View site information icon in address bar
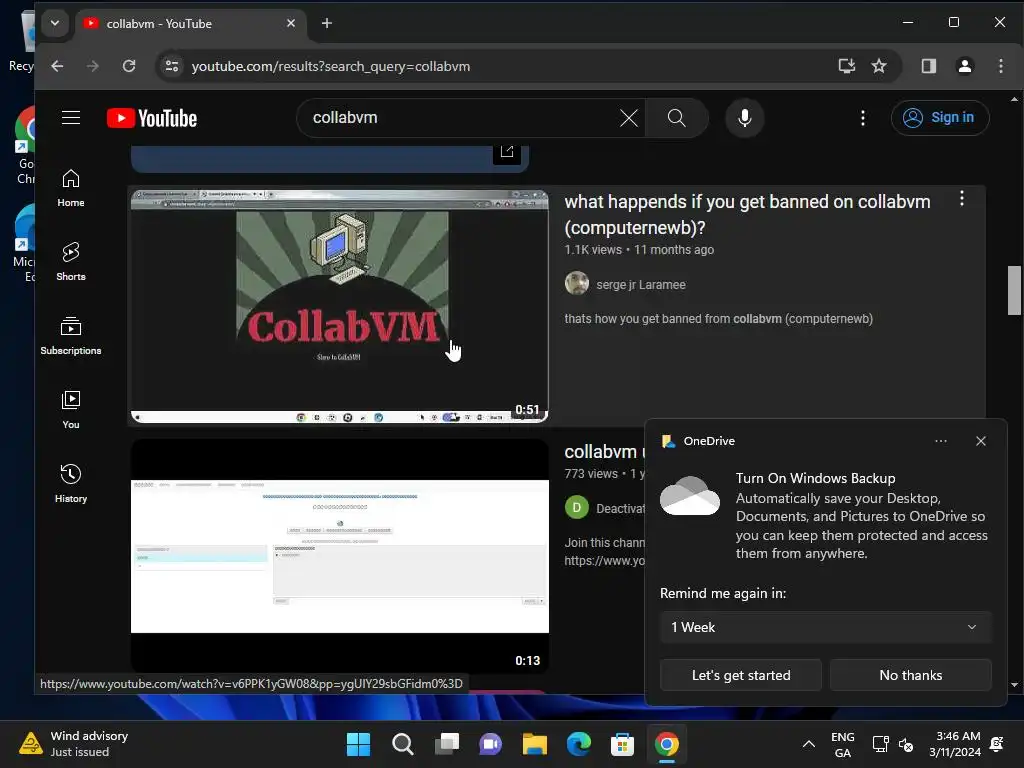The width and height of the screenshot is (1024, 768). (x=172, y=66)
